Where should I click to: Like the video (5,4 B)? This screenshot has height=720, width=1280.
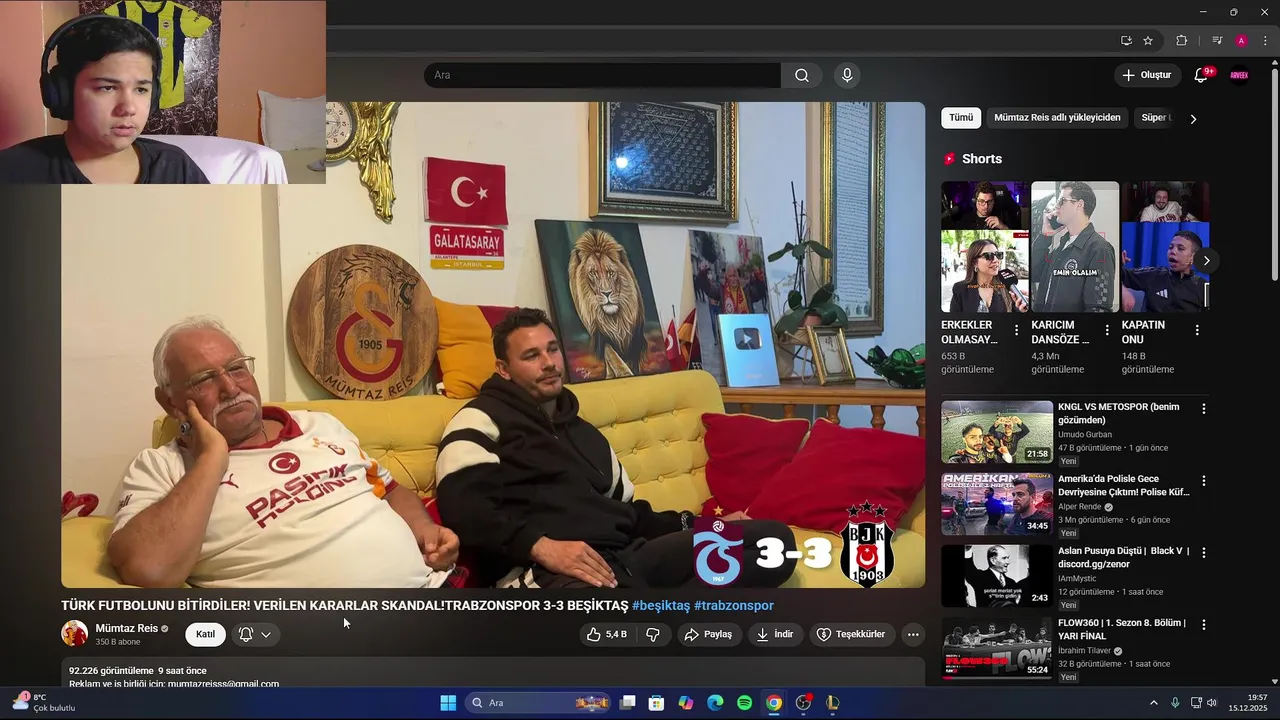[607, 634]
